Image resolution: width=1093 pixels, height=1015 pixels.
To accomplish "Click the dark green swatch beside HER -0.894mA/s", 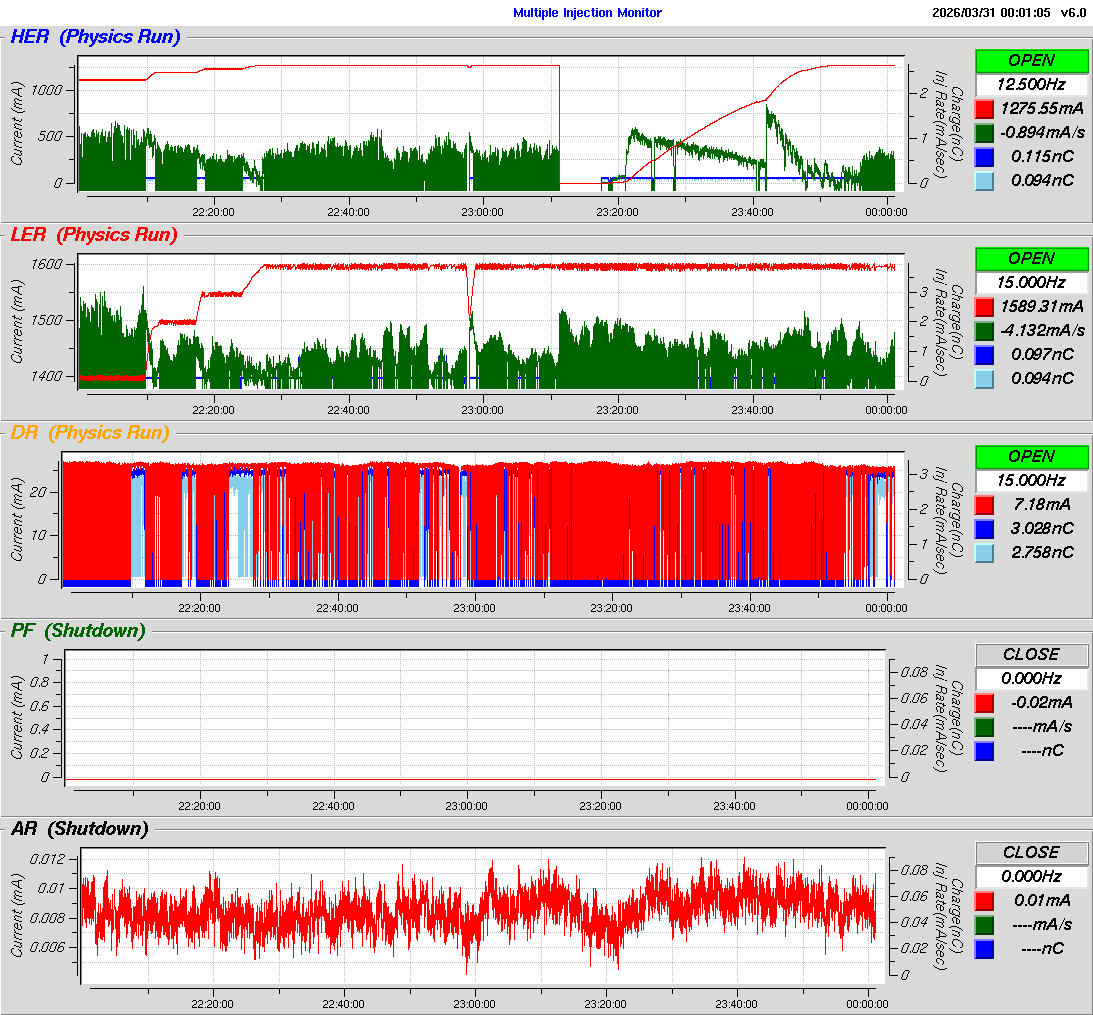I will pyautogui.click(x=985, y=133).
